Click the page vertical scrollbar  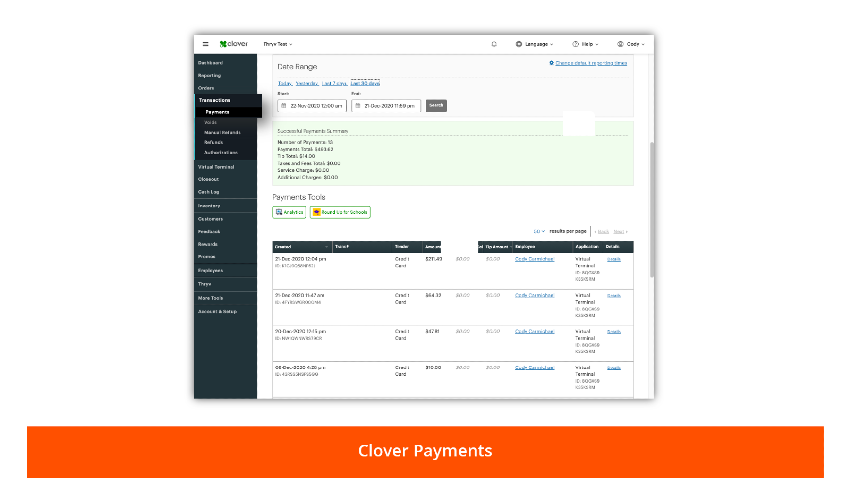pyautogui.click(x=651, y=210)
